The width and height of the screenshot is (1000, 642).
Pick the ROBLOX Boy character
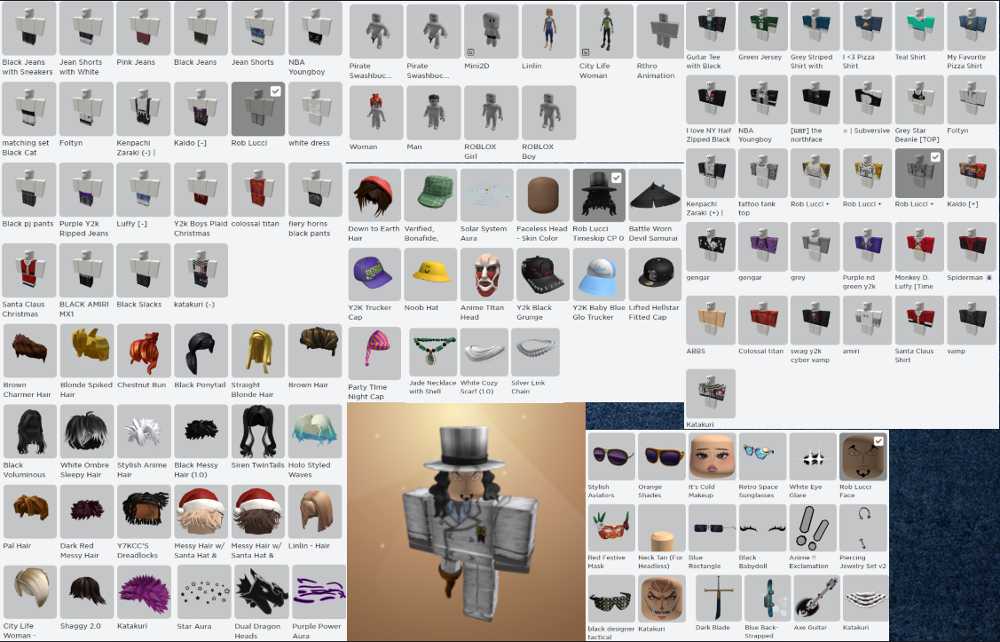point(548,112)
